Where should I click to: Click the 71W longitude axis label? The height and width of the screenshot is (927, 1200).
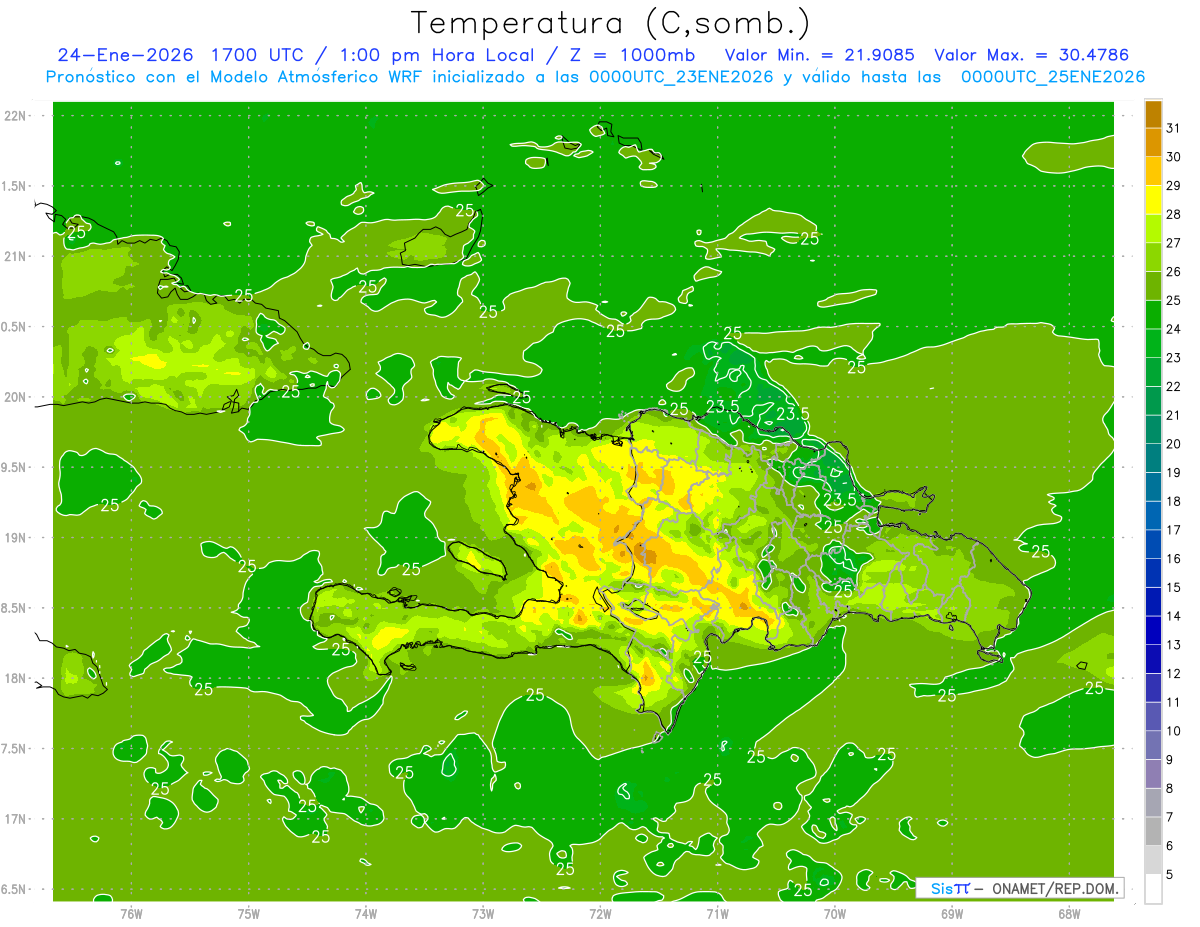point(717,913)
